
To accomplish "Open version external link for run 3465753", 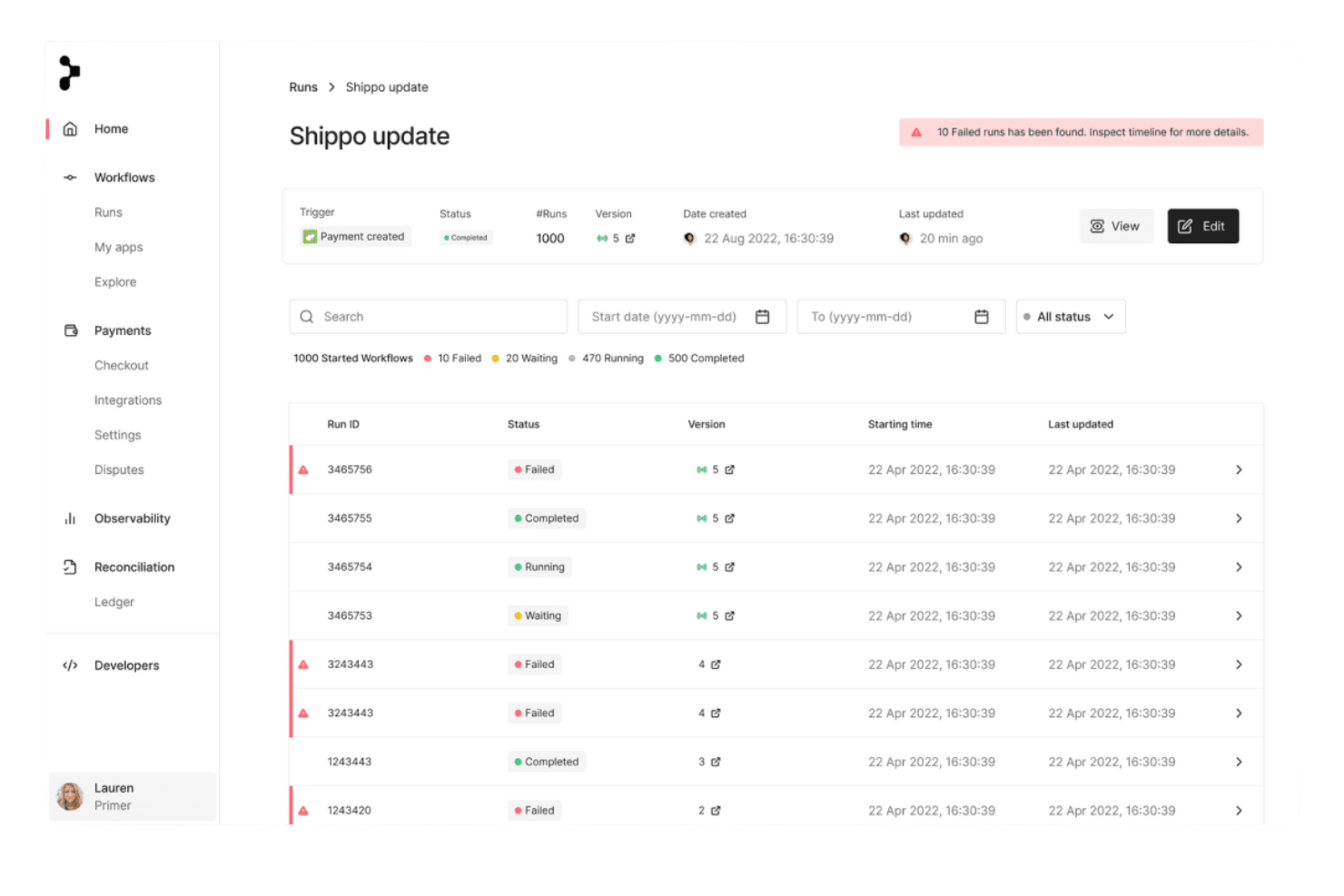I will [730, 615].
